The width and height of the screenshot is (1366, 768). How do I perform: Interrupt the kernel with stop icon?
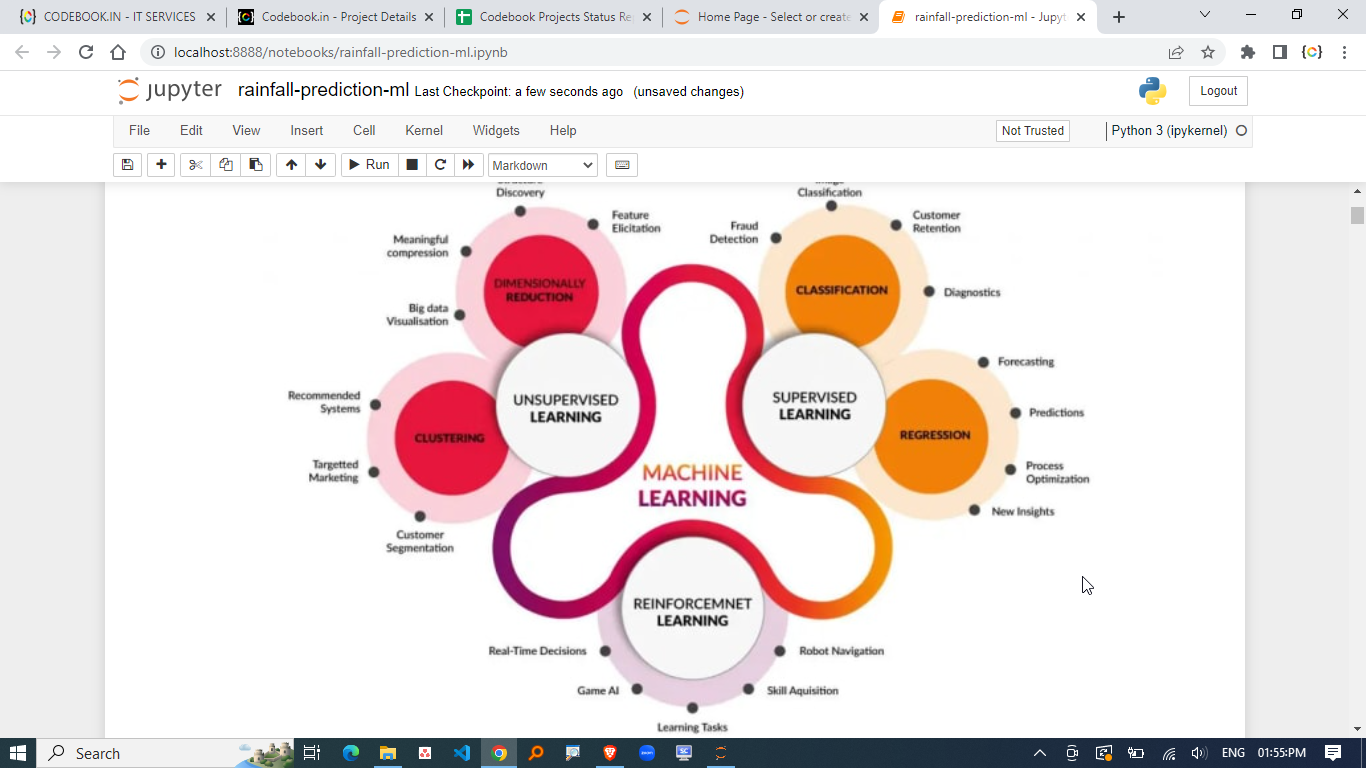[x=412, y=165]
